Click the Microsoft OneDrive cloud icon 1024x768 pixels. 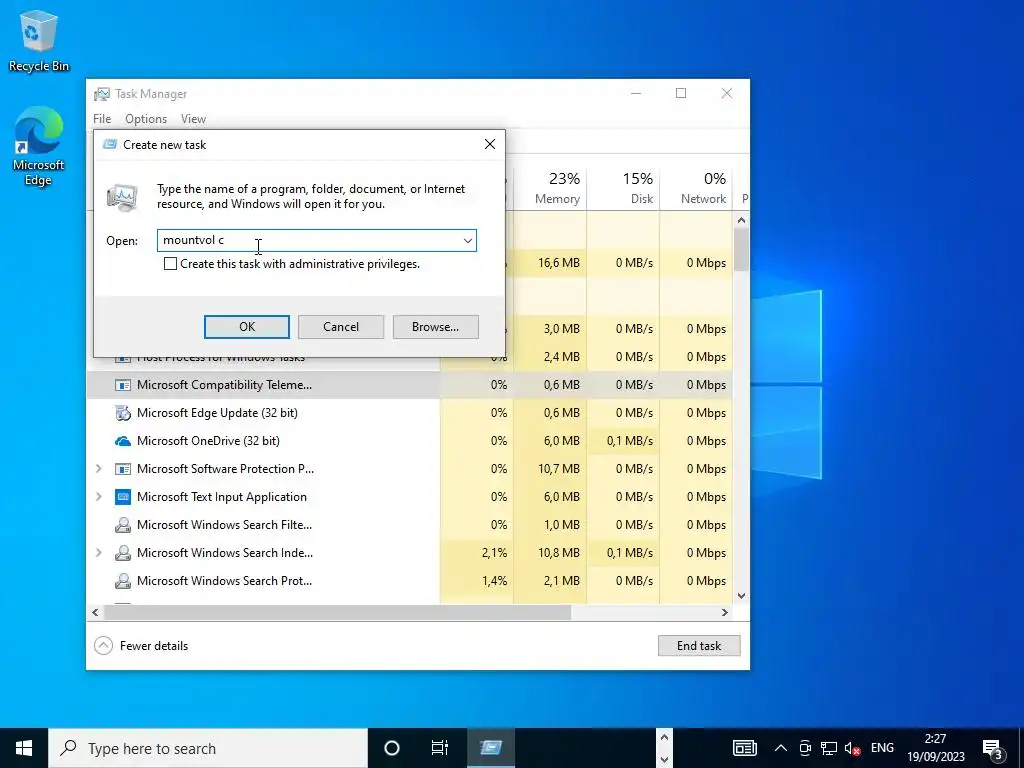coord(123,441)
